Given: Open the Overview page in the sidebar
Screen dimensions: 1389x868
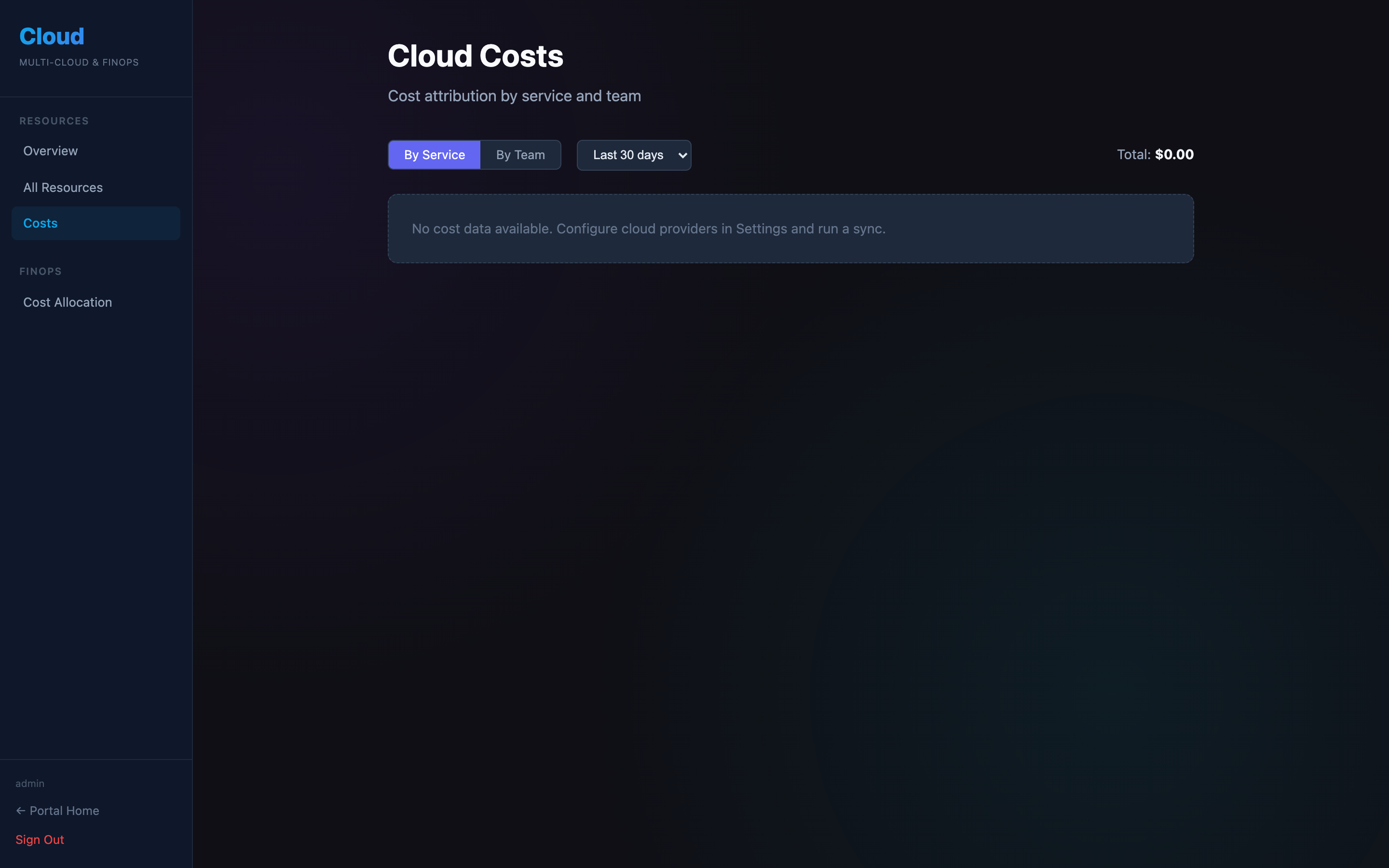Looking at the screenshot, I should pyautogui.click(x=51, y=151).
